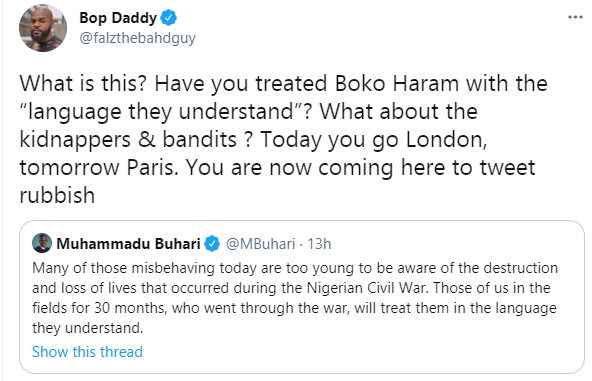Click the words "Boko Haram" in the tweet
The image size is (592, 381).
tap(397, 83)
